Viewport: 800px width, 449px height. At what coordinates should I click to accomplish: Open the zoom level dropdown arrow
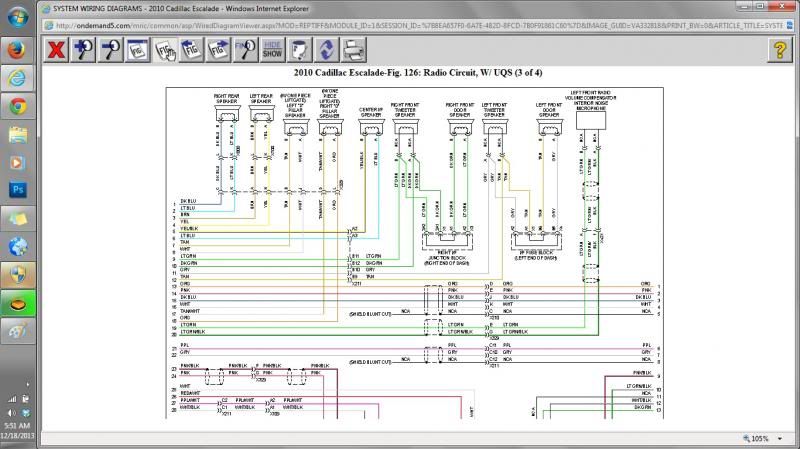pos(780,438)
